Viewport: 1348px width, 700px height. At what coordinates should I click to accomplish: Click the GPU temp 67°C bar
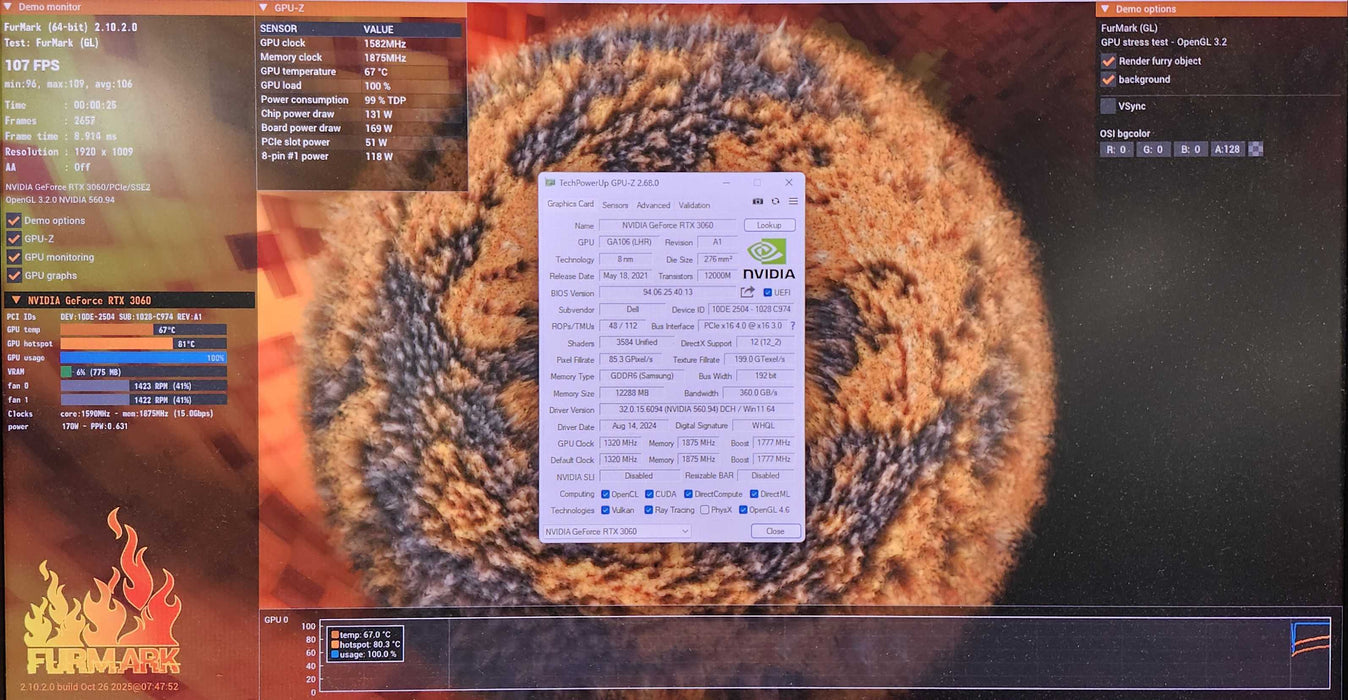tap(143, 329)
